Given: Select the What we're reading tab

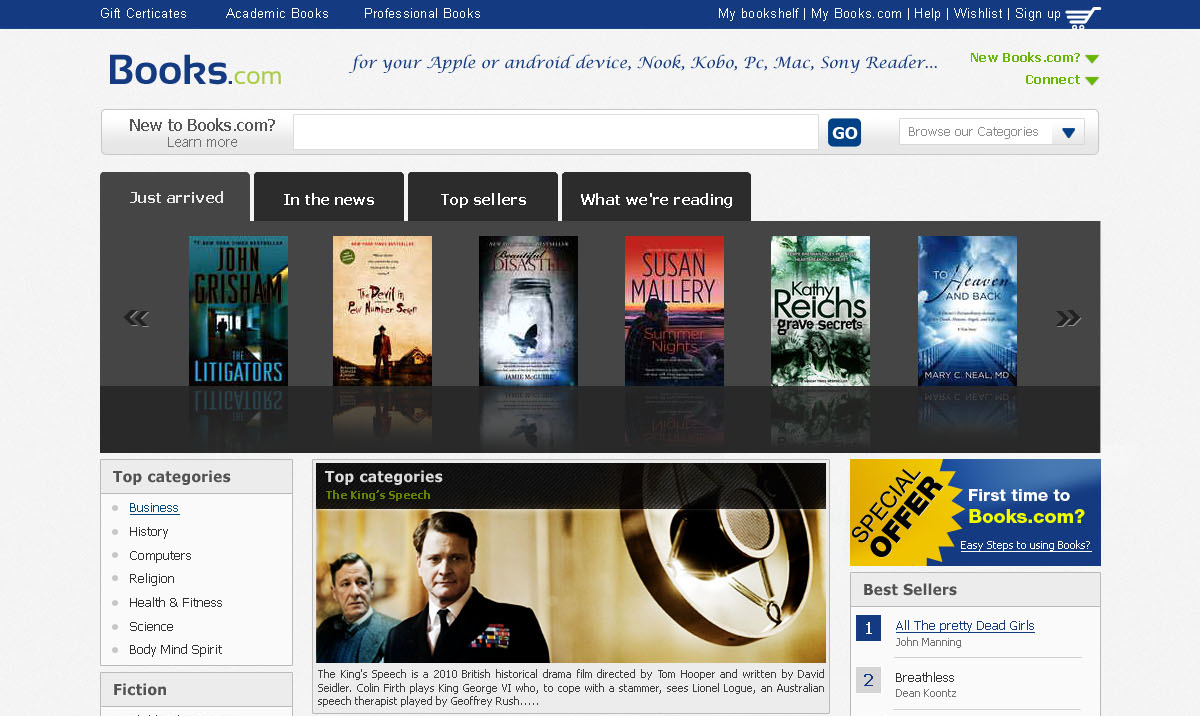Looking at the screenshot, I should tap(656, 197).
